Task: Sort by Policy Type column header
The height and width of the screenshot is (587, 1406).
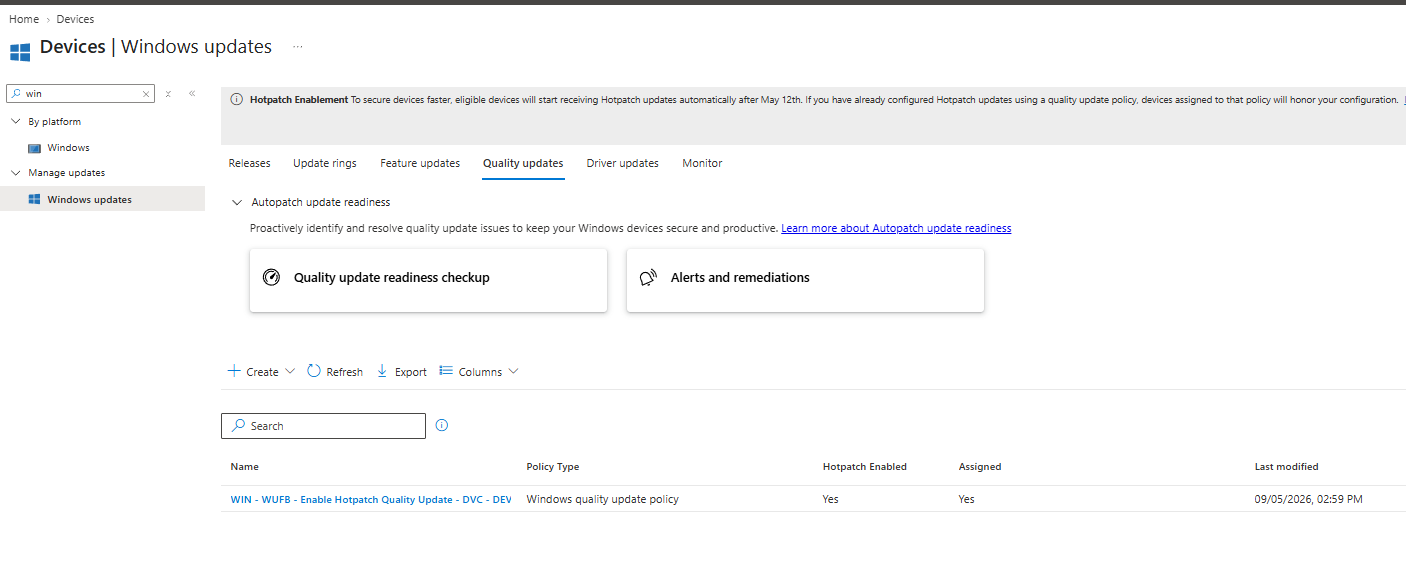Action: [553, 467]
